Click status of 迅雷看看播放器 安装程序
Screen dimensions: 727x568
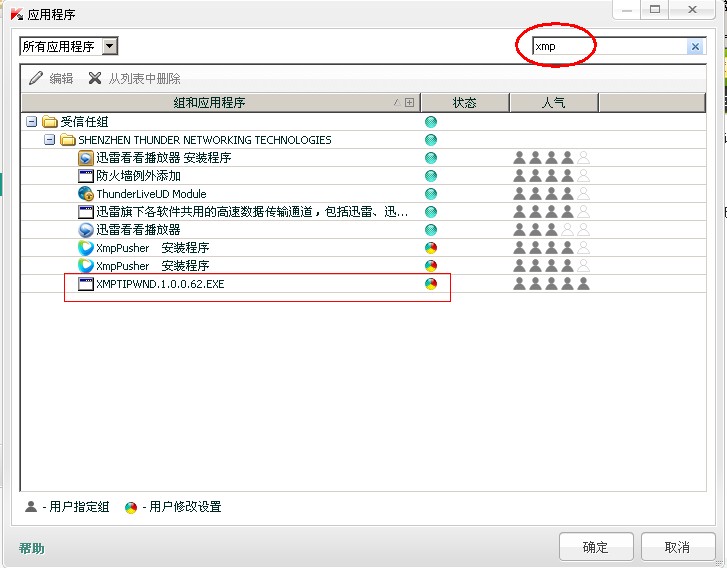point(431,158)
